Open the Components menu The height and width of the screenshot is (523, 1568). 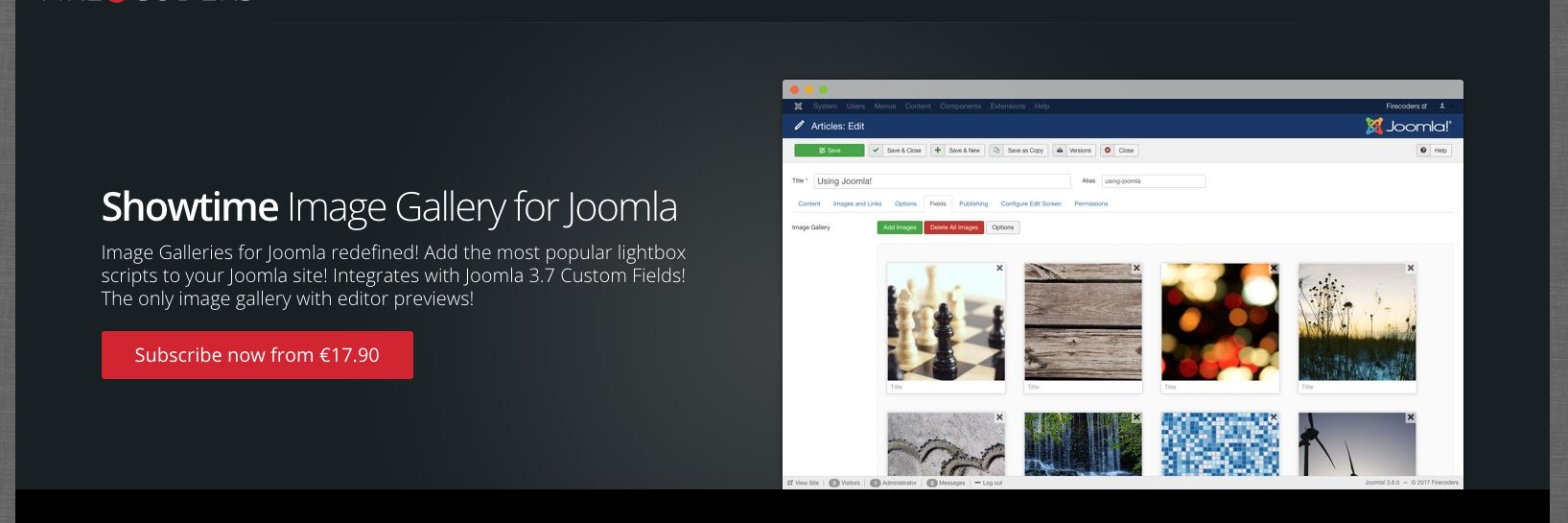[x=960, y=107]
